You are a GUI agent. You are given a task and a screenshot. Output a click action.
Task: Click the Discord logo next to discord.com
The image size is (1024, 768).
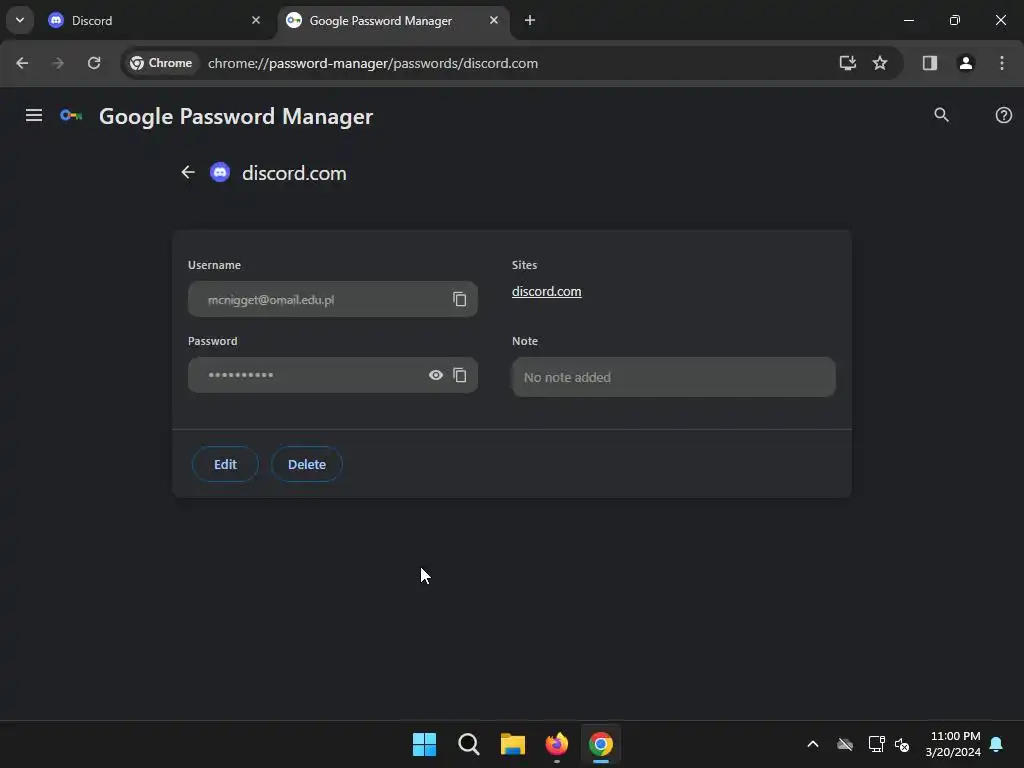(220, 172)
